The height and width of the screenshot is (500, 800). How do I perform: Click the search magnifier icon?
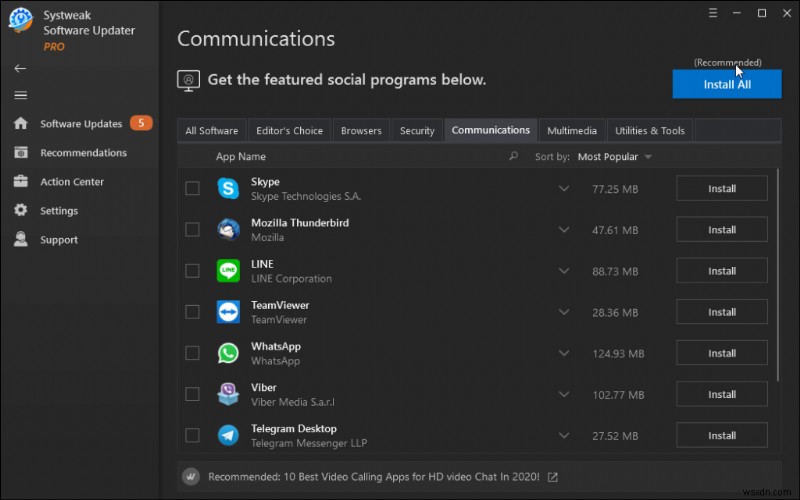coord(514,156)
